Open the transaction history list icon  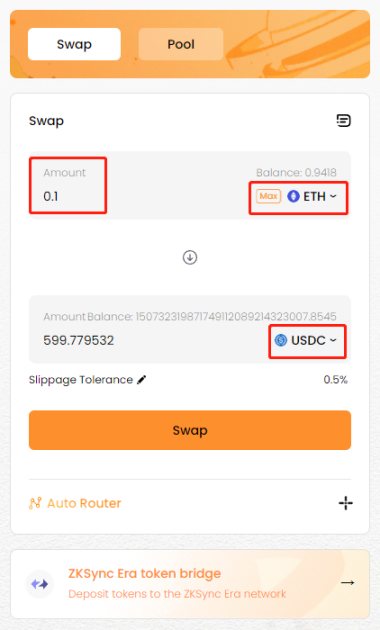click(x=343, y=121)
